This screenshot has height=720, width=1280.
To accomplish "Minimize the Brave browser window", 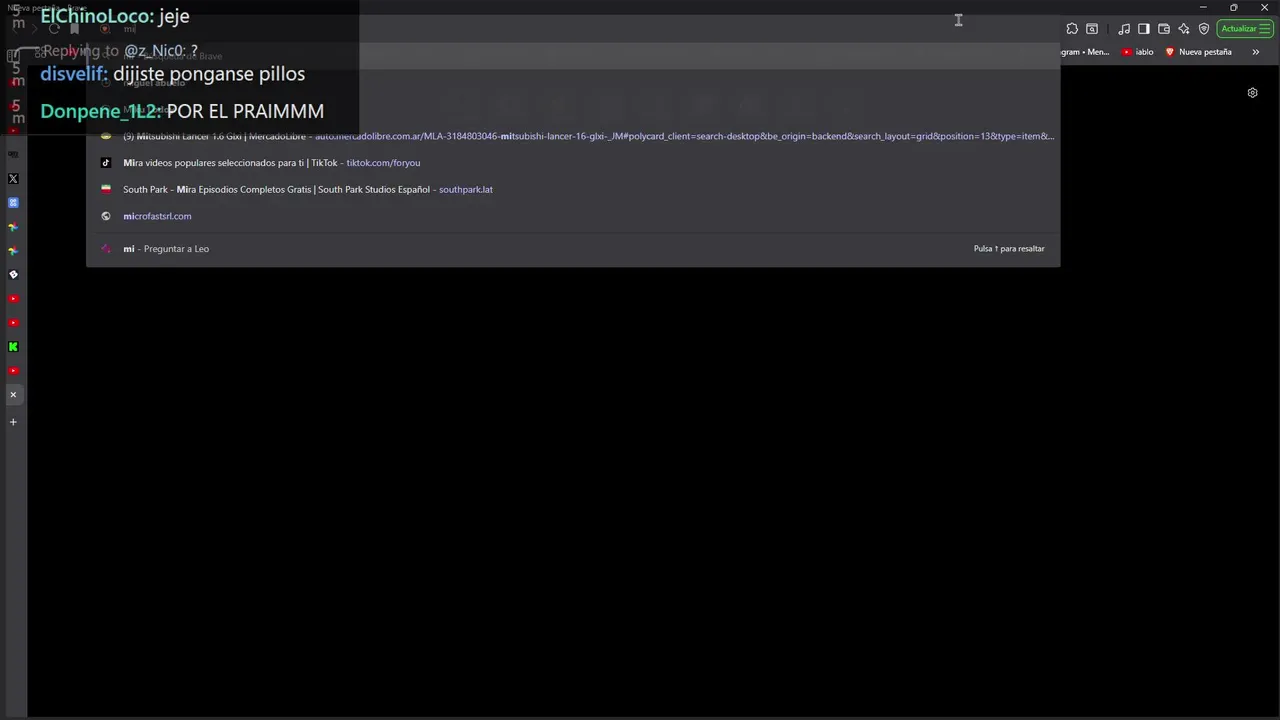I will pyautogui.click(x=1203, y=8).
